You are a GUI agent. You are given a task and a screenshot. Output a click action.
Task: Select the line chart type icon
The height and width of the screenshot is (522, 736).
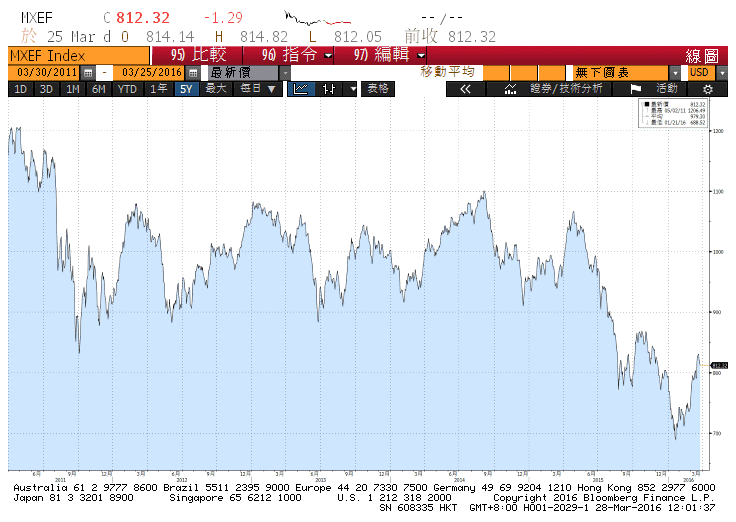[x=300, y=89]
